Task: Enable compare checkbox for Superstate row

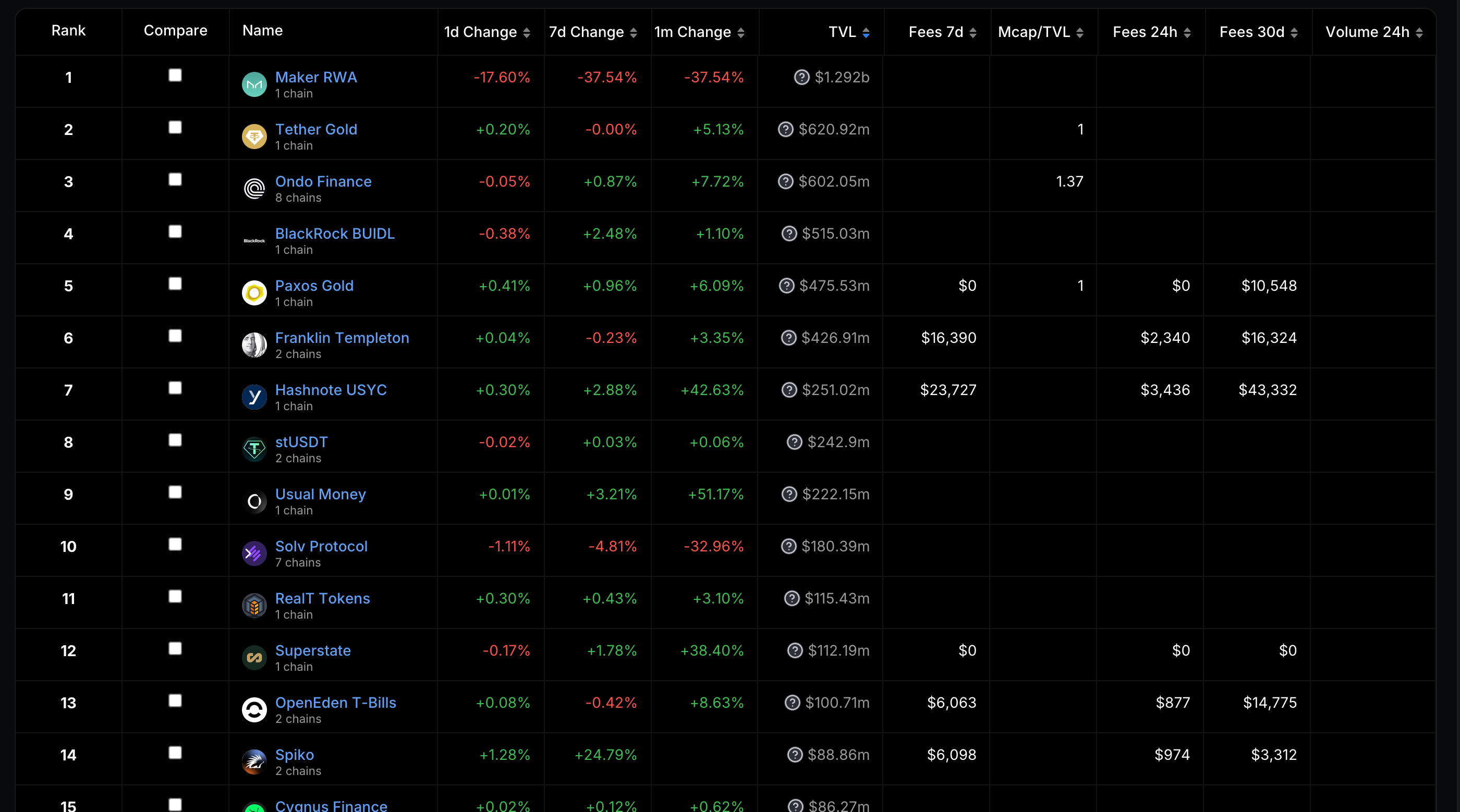Action: coord(175,649)
